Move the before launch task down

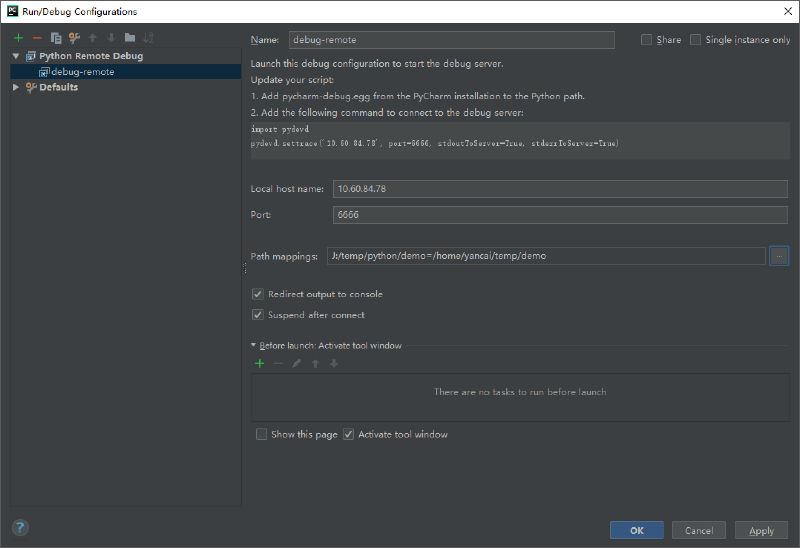pyautogui.click(x=334, y=363)
